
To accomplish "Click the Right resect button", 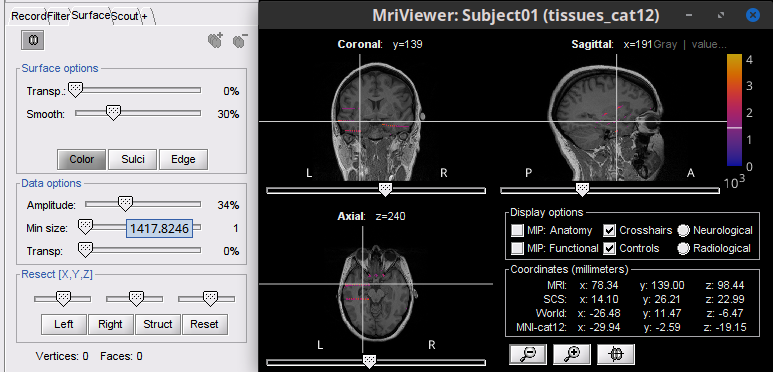I will (110, 324).
